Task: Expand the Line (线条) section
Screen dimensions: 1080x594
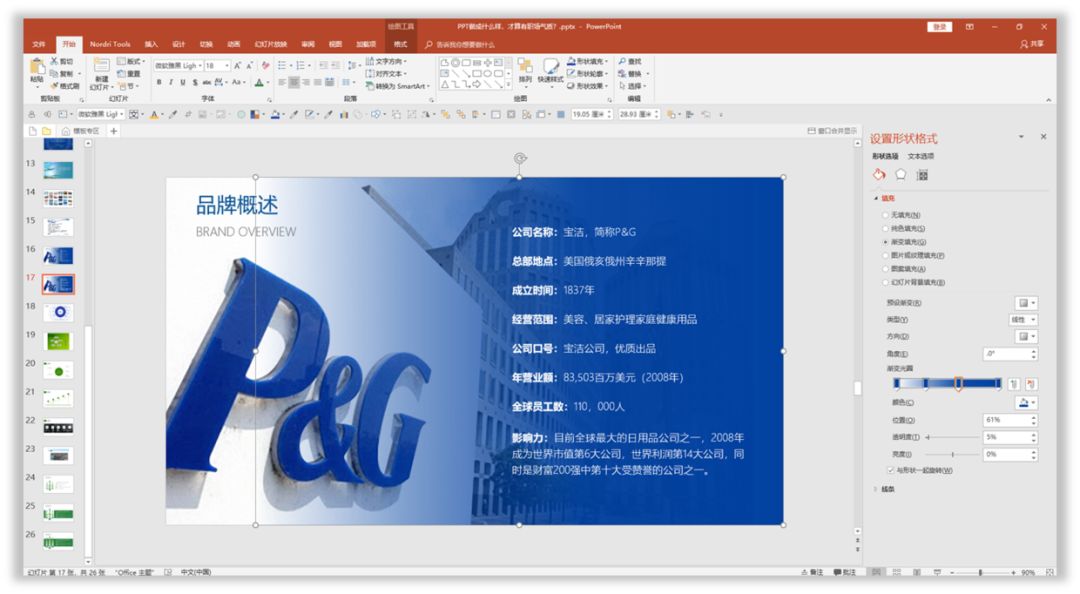Action: pos(876,489)
